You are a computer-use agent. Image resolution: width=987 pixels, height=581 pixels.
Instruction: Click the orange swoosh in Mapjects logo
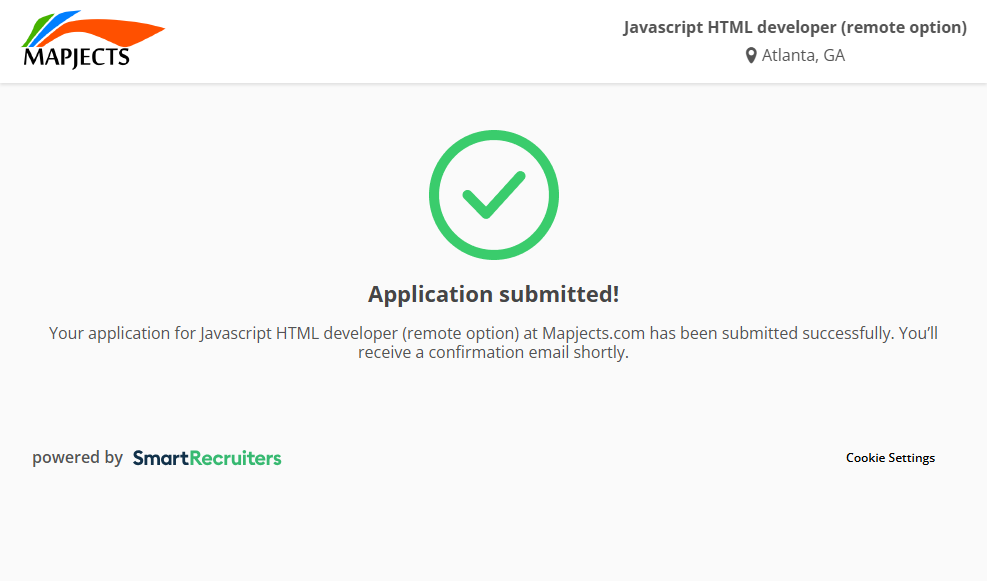120,33
